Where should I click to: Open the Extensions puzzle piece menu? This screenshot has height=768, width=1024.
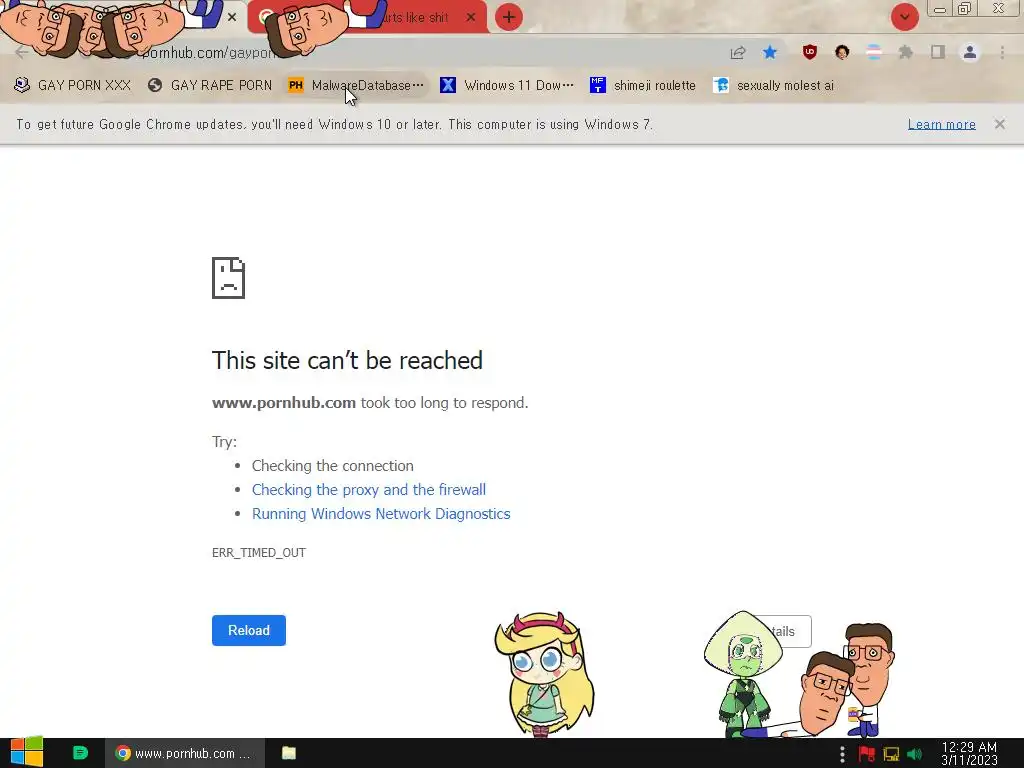pos(906,52)
